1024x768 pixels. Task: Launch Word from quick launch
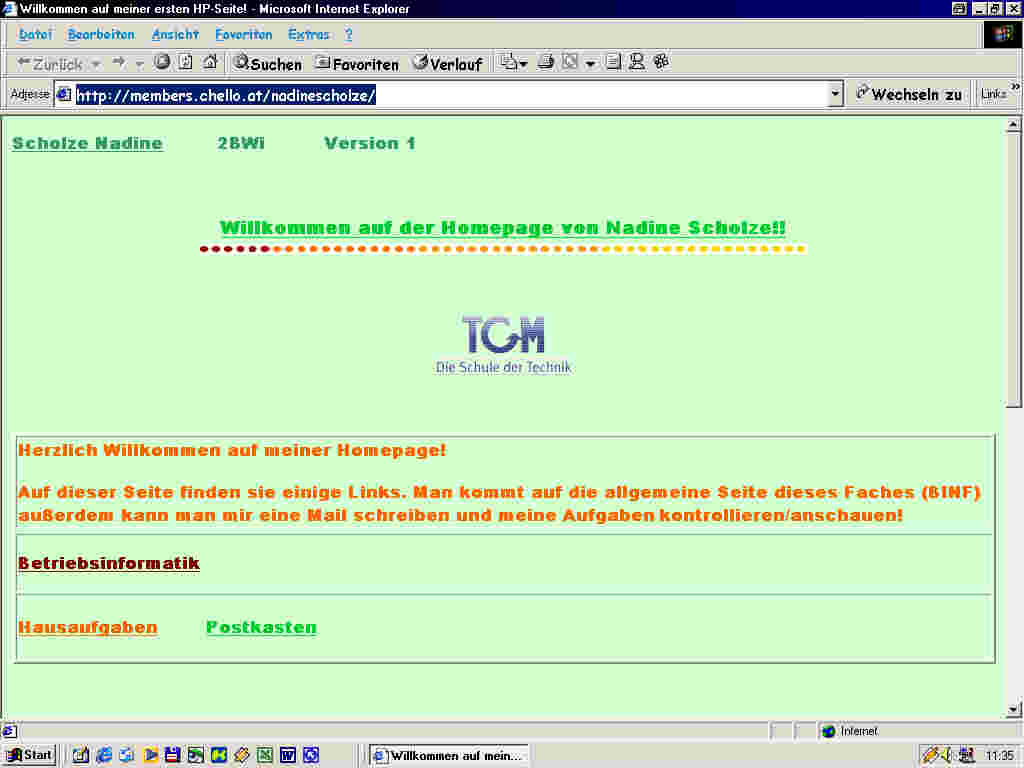pyautogui.click(x=288, y=756)
